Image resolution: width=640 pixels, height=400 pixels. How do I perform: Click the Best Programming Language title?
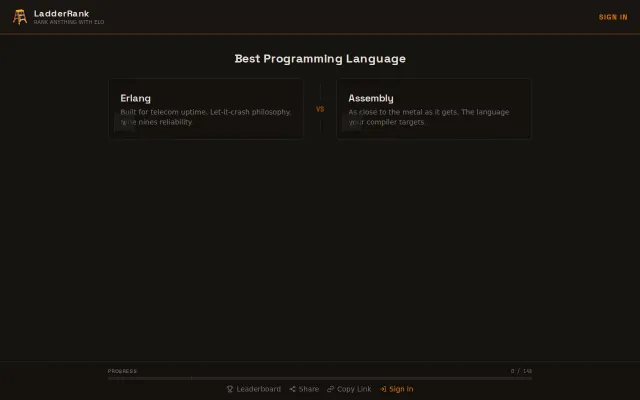click(x=320, y=59)
